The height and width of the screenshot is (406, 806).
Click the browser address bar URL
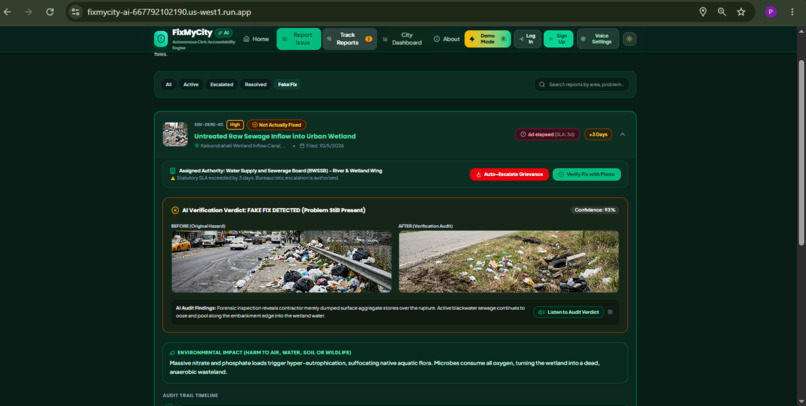169,12
